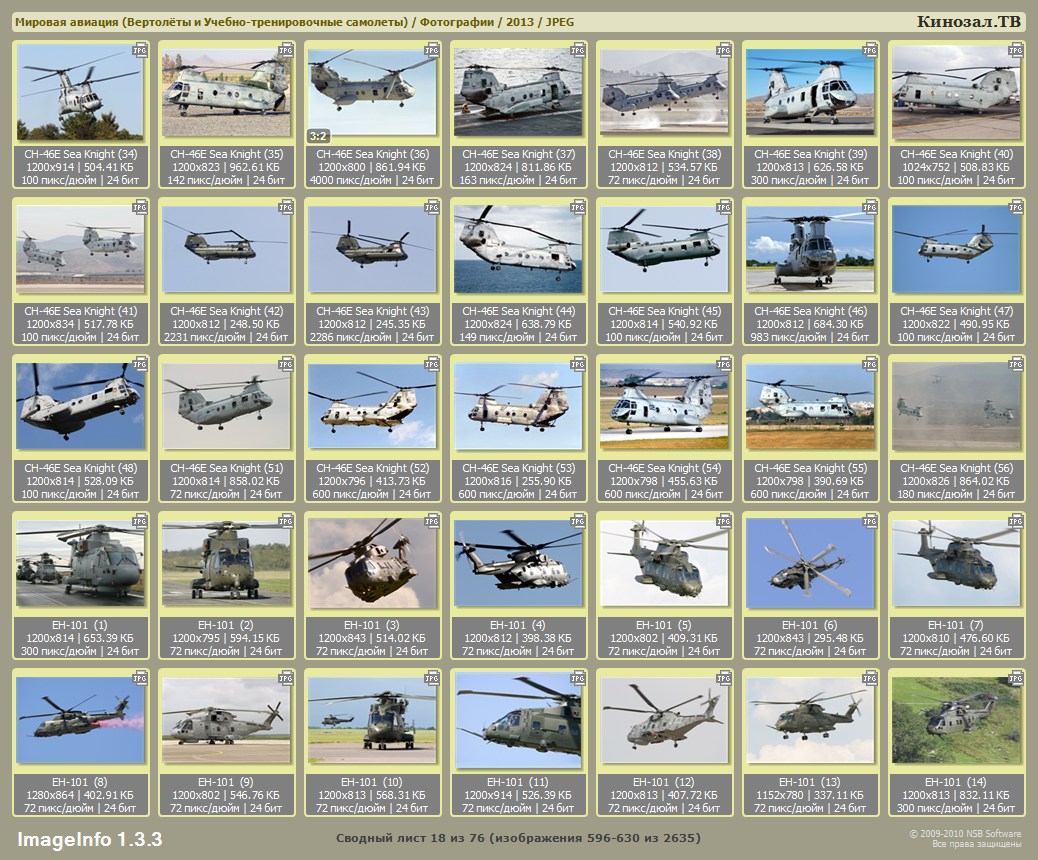This screenshot has height=860, width=1038.
Task: Open the CH-46E Sea Knight (38) thumbnail
Action: (x=664, y=92)
